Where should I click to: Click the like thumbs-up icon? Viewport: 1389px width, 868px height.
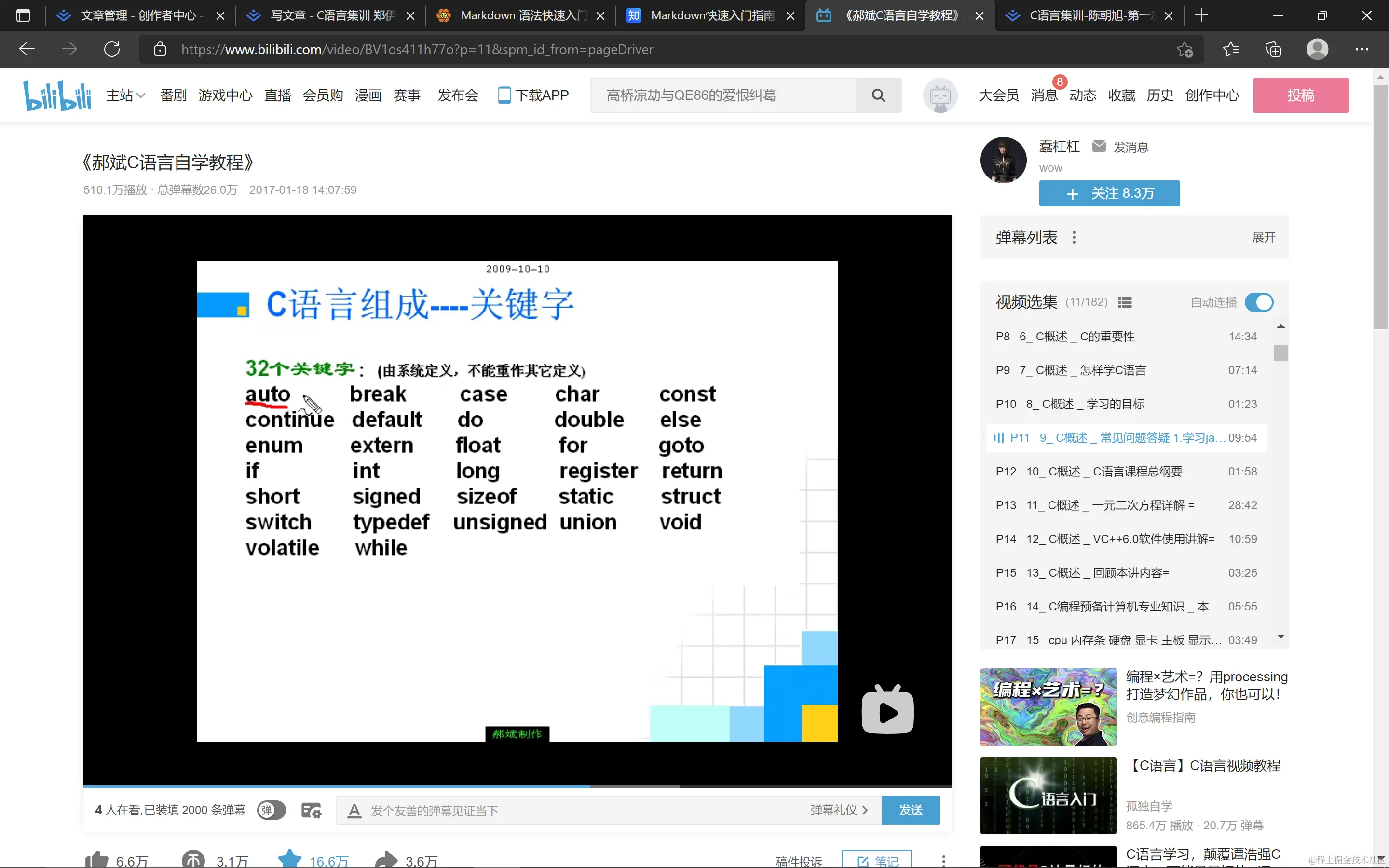(x=97, y=859)
